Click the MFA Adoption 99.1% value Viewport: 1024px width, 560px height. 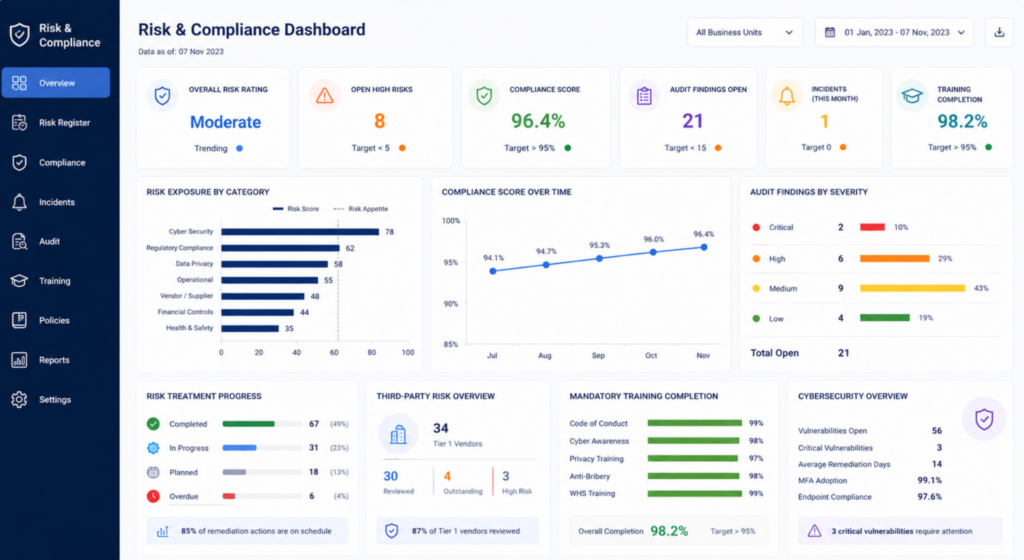(929, 480)
